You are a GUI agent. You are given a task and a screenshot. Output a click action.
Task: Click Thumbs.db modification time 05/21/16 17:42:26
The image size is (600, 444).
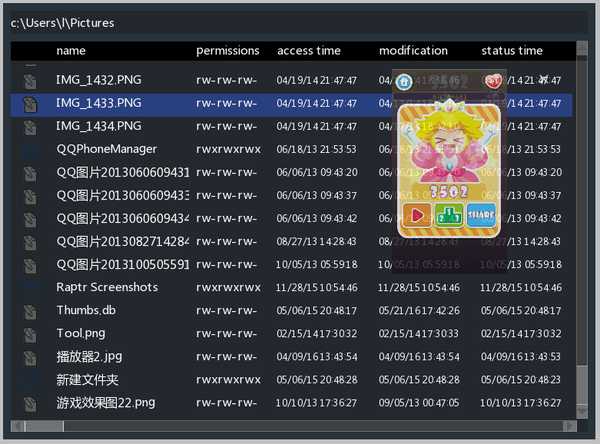pyautogui.click(x=419, y=311)
